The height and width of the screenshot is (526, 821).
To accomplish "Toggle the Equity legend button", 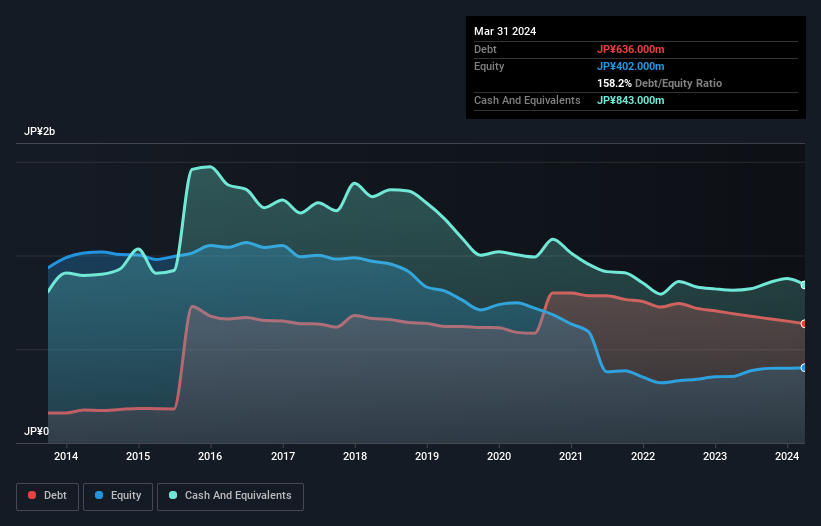I will pos(118,496).
